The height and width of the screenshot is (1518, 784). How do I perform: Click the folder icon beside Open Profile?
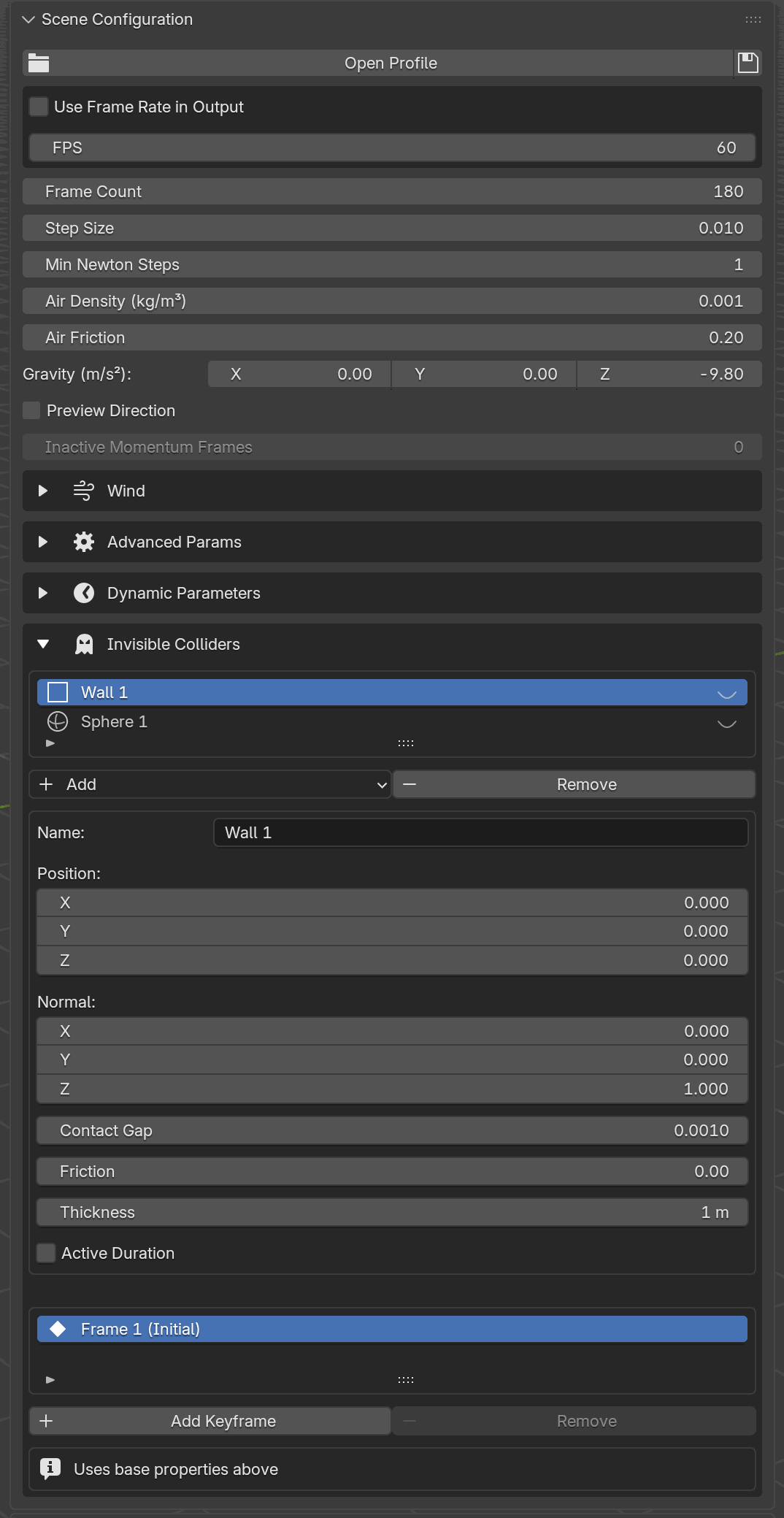[39, 64]
